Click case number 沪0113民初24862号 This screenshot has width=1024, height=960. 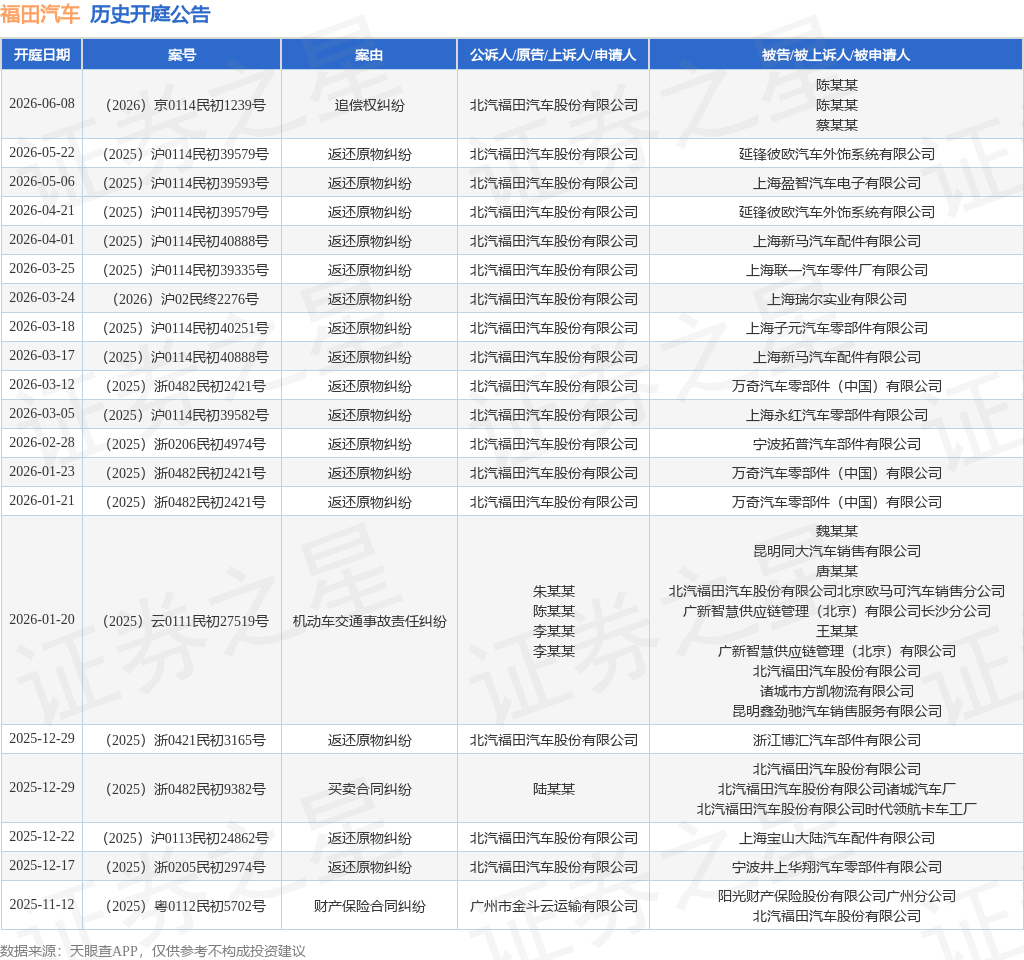pos(185,838)
